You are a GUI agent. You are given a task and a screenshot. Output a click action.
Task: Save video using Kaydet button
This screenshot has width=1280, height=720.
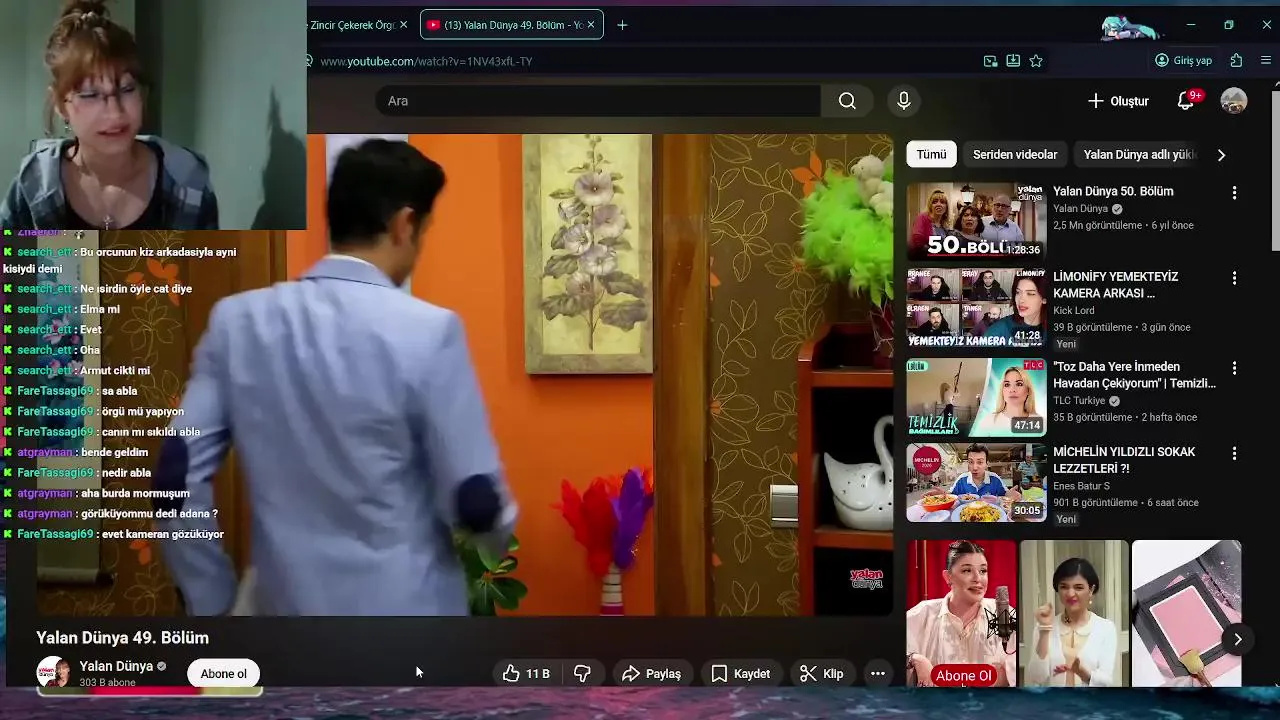coord(740,674)
